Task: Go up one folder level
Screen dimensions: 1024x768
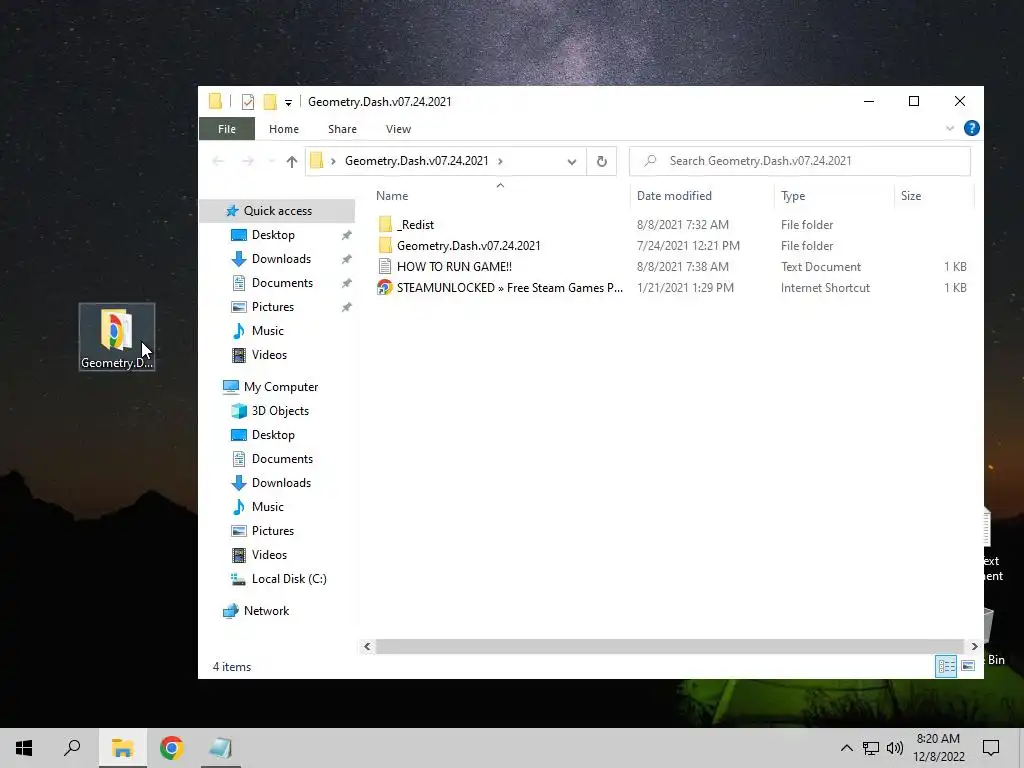Action: point(291,161)
